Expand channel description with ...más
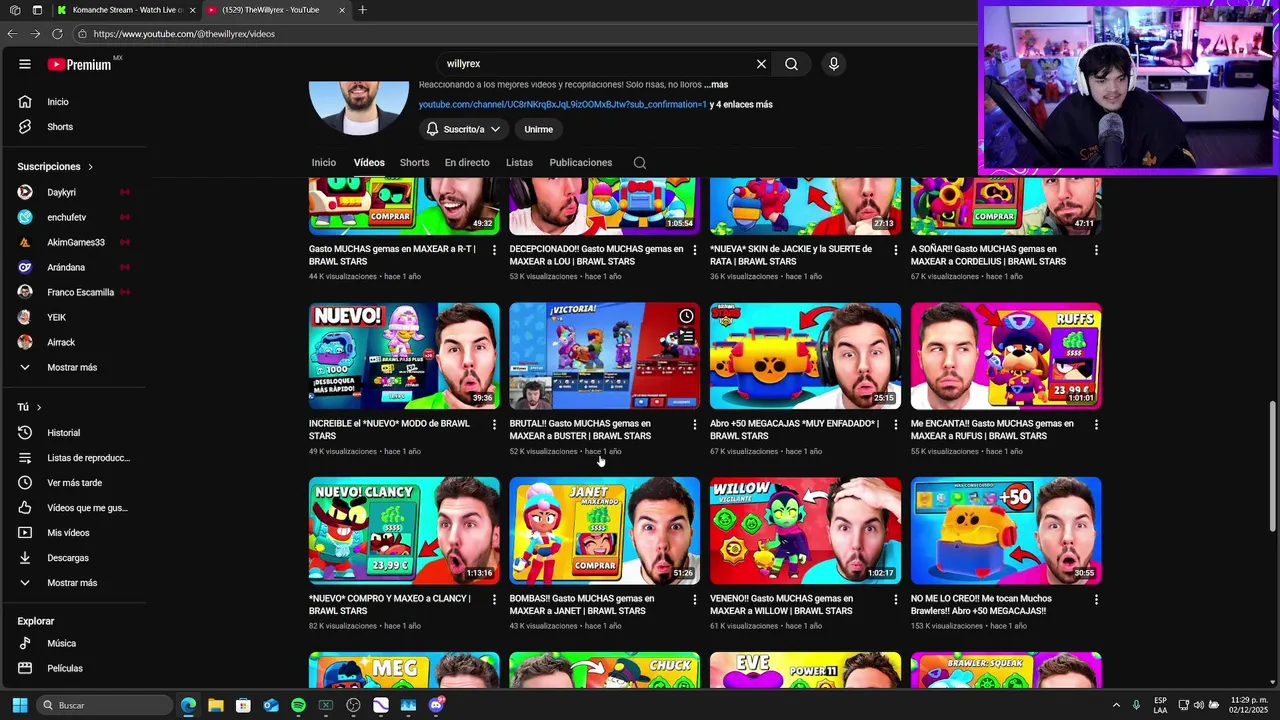The width and height of the screenshot is (1280, 720). [716, 85]
